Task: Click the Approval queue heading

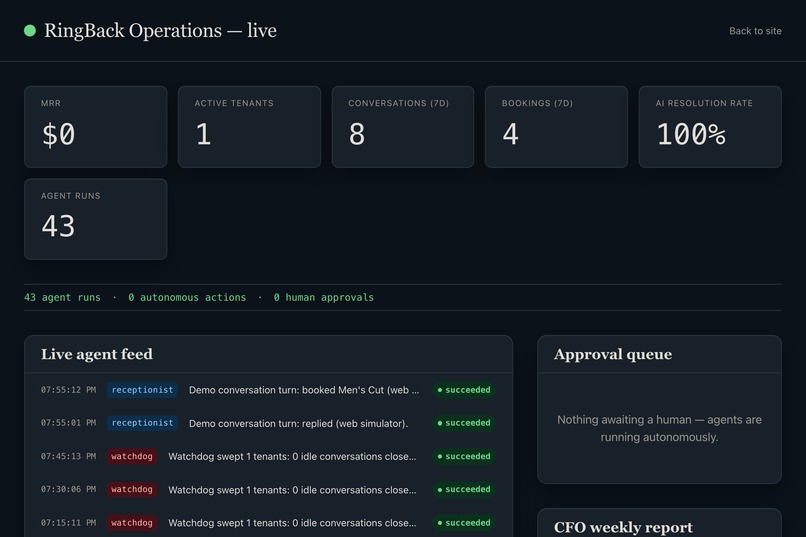Action: tap(613, 354)
